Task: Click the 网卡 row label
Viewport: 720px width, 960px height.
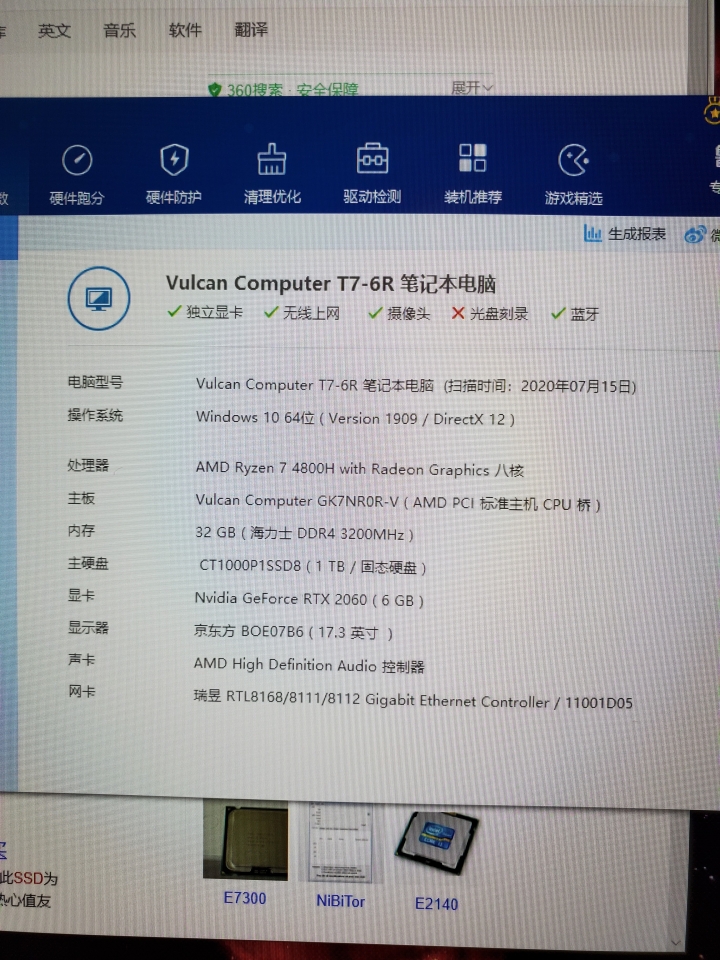Action: tap(81, 692)
